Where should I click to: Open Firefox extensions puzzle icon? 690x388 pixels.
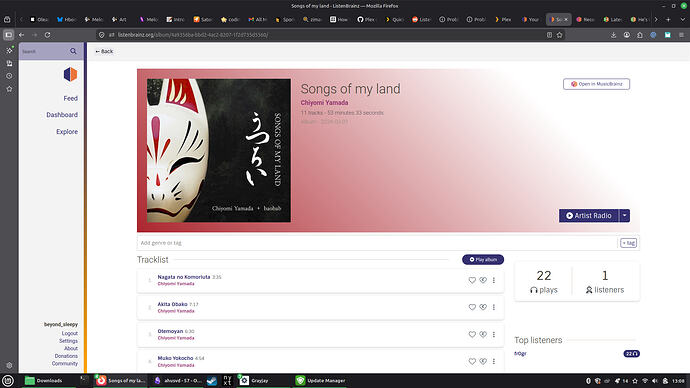pyautogui.click(x=640, y=35)
